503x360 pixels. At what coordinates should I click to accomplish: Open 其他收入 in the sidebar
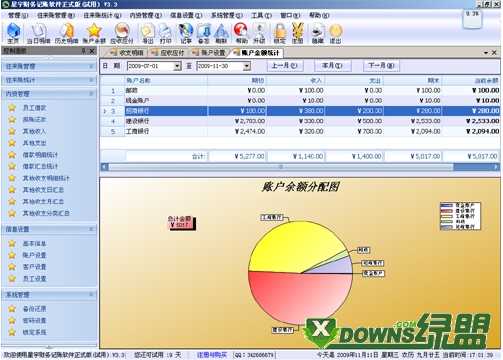point(34,131)
